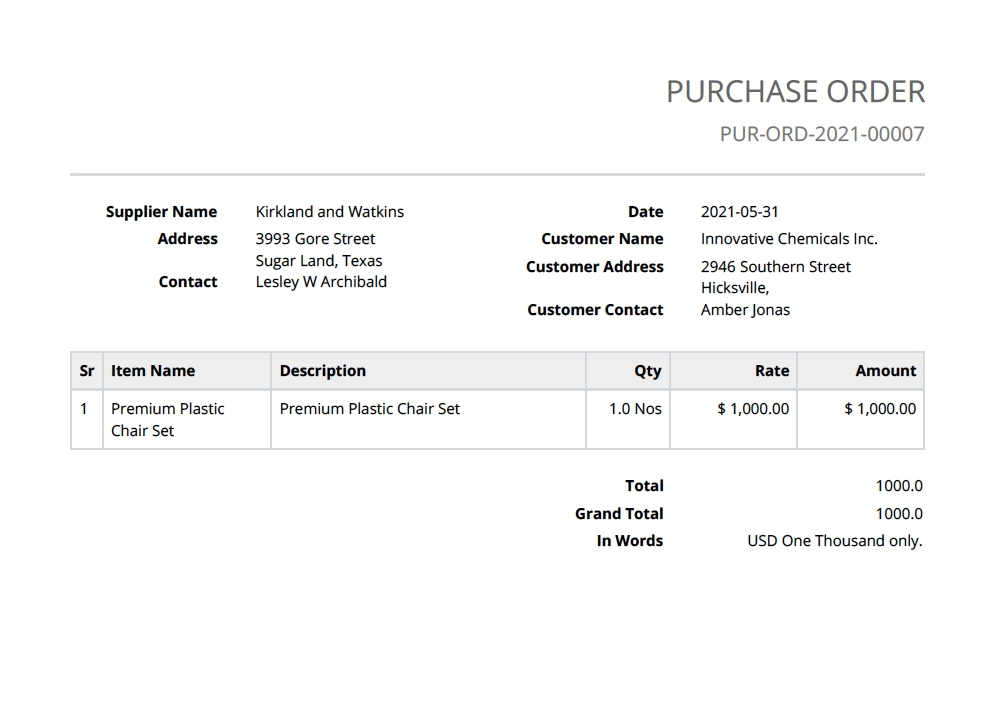Select the Premium Plastic Chair Set description cell
The height and width of the screenshot is (713, 996).
[370, 409]
